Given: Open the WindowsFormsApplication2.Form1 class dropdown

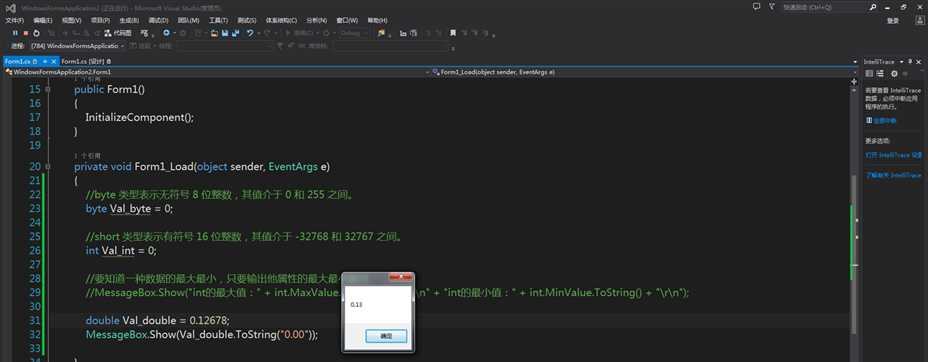Looking at the screenshot, I should coord(216,72).
